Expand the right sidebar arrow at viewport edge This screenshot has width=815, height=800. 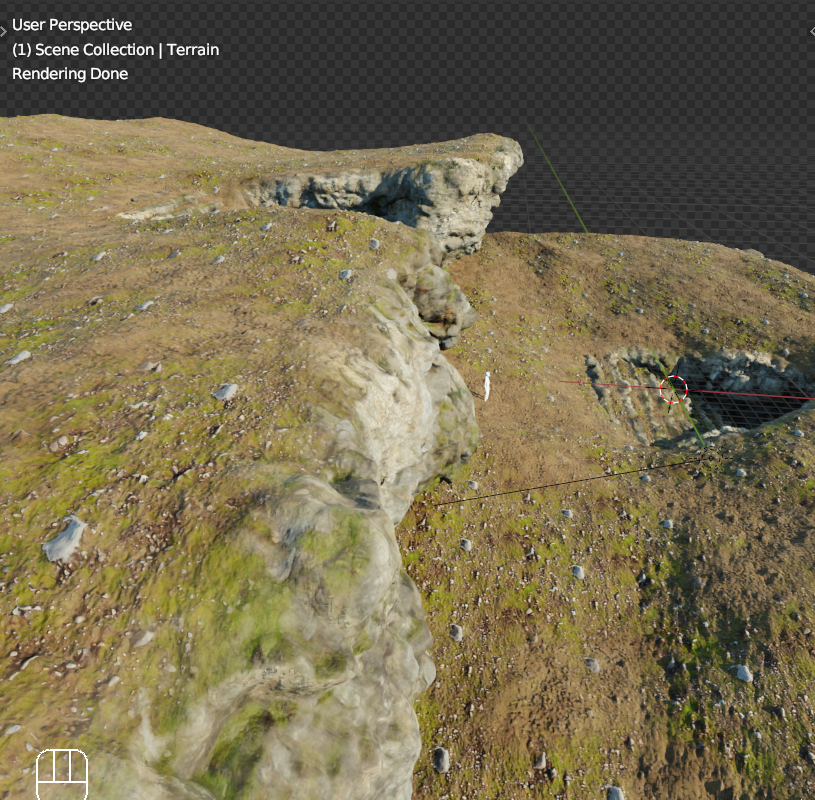[812, 32]
